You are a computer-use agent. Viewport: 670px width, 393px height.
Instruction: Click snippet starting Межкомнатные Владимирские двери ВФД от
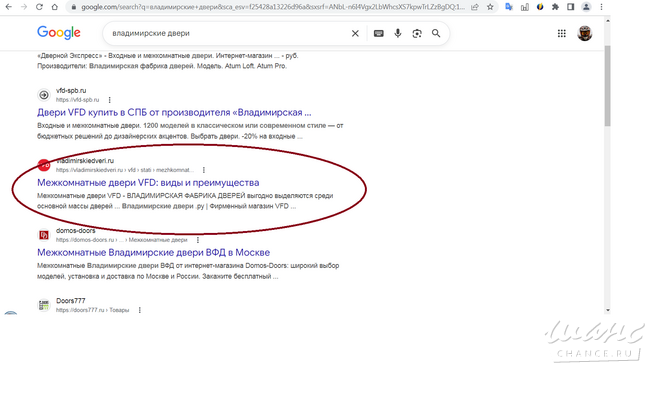(x=188, y=271)
